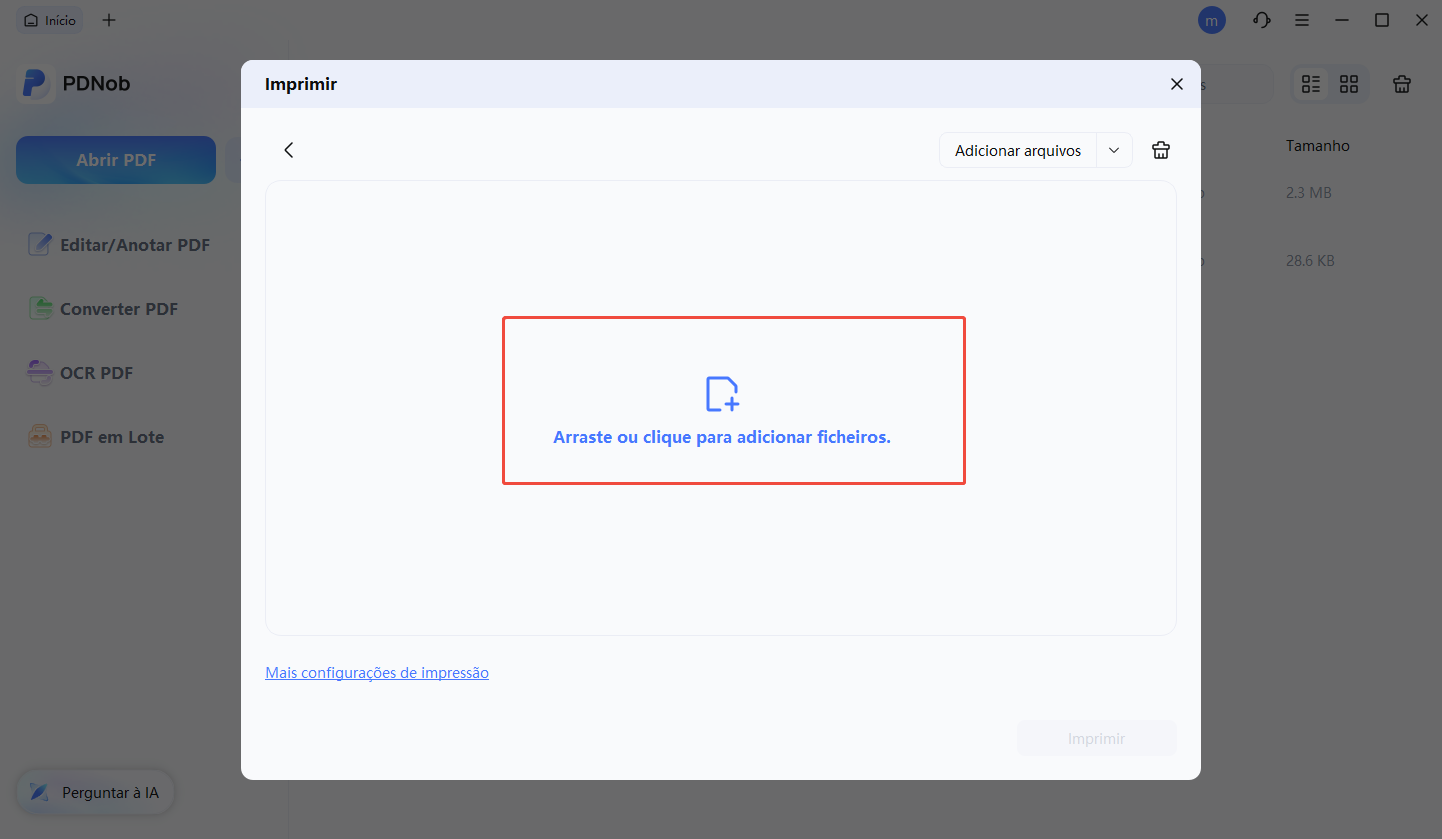Clear the file list with the delete icon
The image size is (1442, 839).
1401,84
